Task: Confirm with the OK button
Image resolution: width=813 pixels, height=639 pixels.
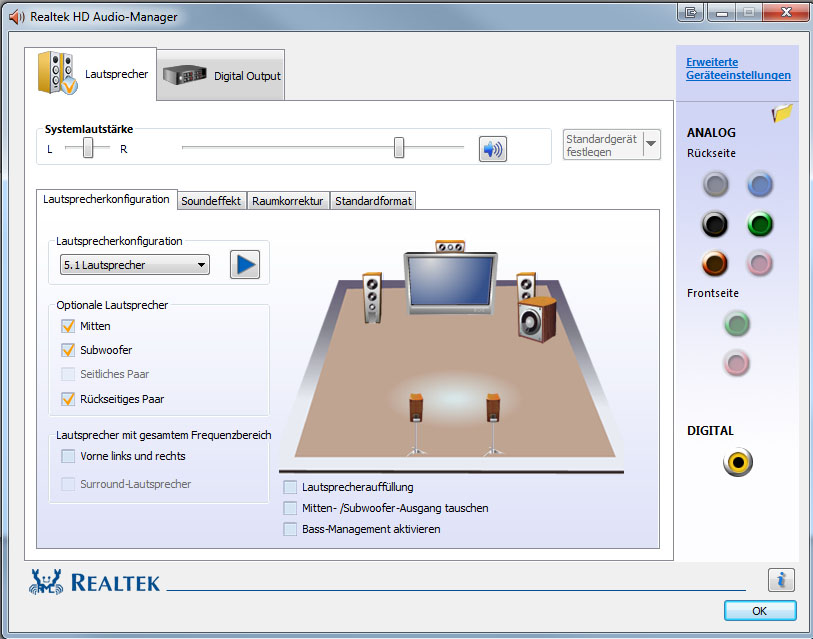Action: point(760,610)
